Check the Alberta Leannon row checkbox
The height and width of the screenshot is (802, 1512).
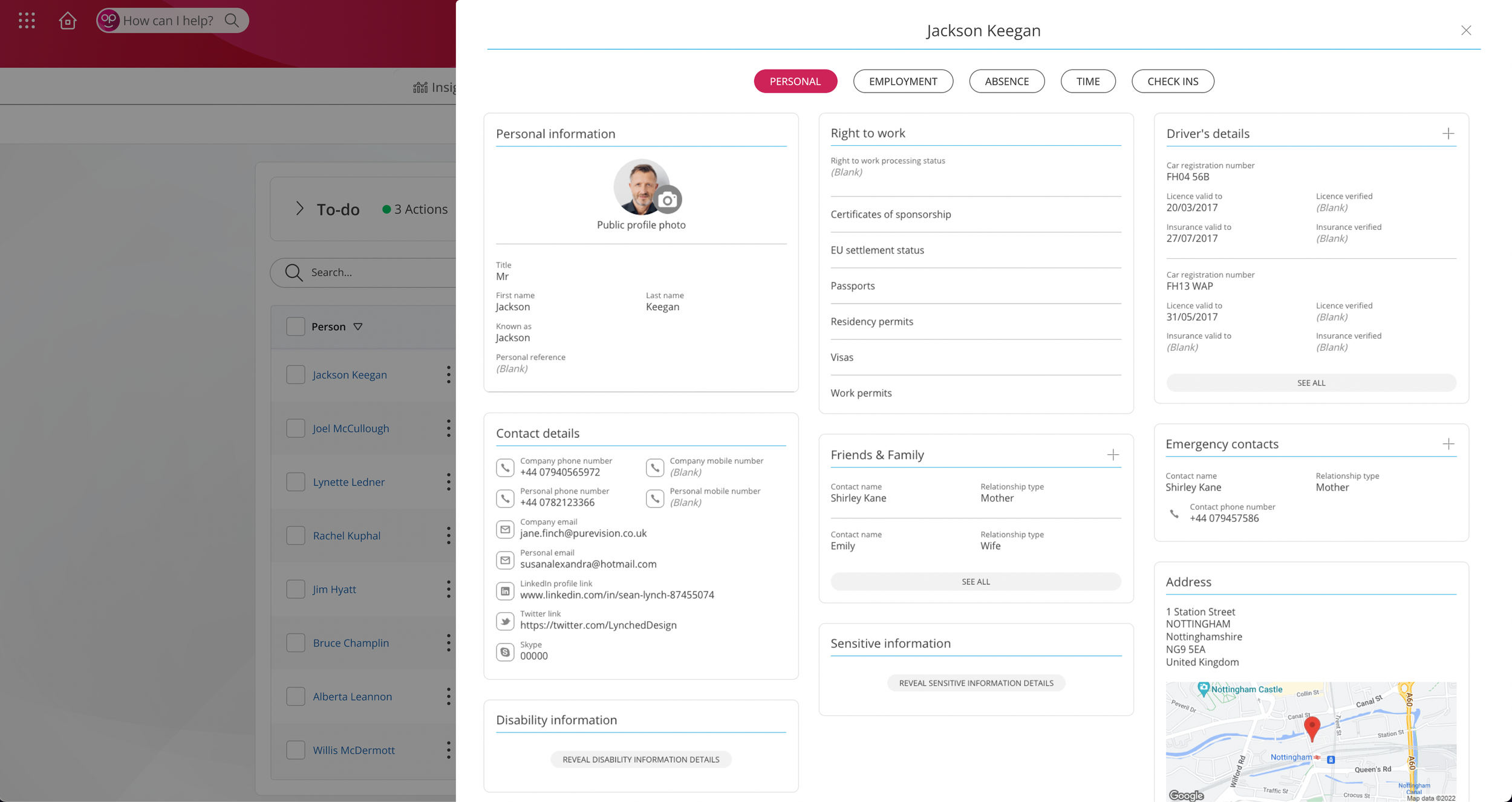tap(295, 696)
